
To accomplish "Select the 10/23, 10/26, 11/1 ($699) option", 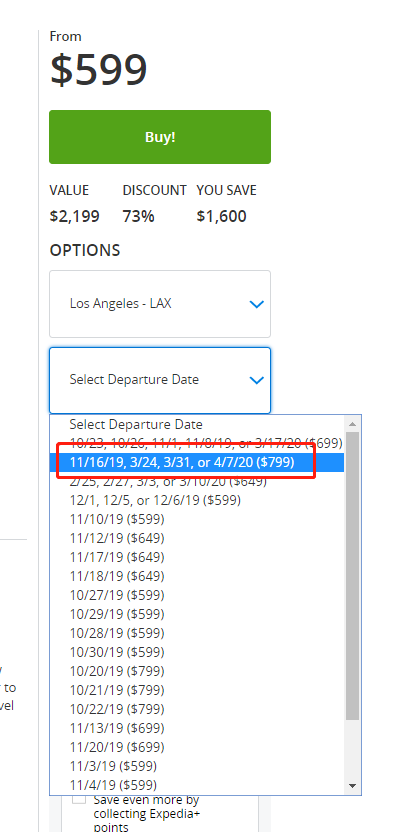I will coord(197,443).
